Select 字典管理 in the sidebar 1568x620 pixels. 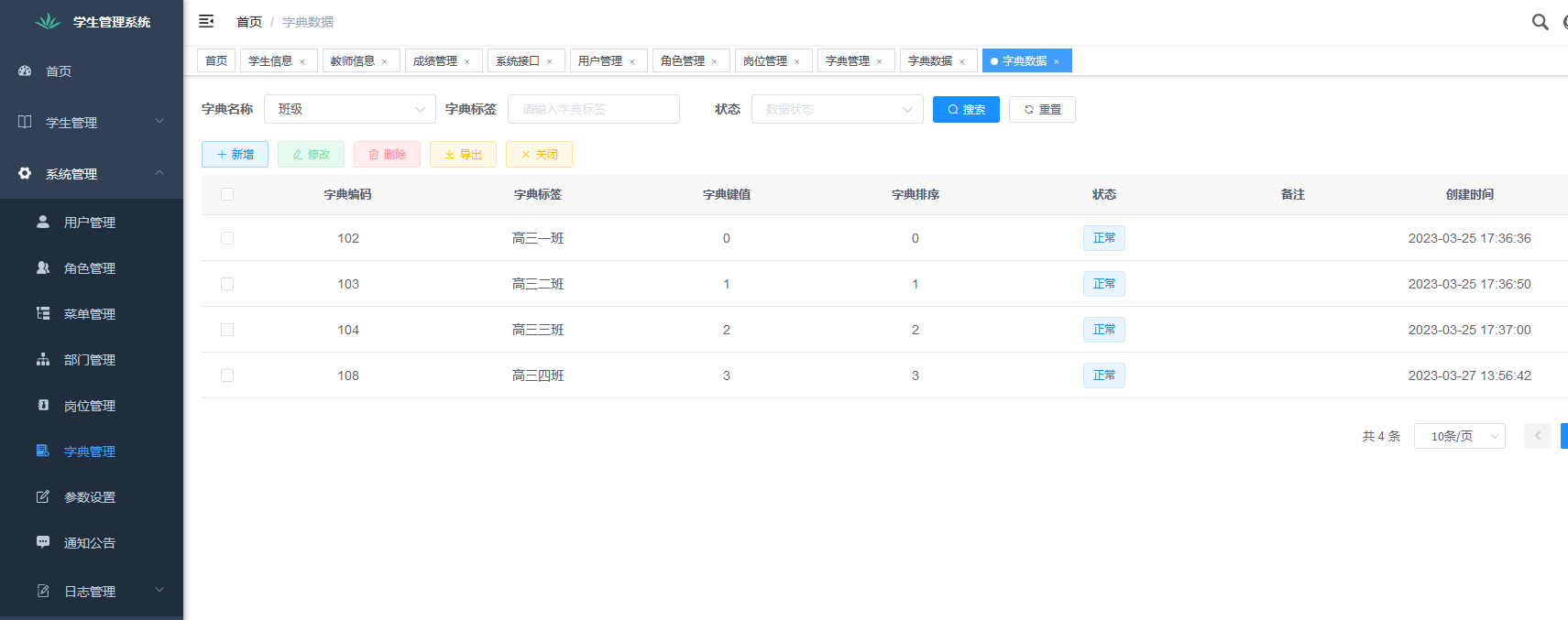[x=92, y=451]
